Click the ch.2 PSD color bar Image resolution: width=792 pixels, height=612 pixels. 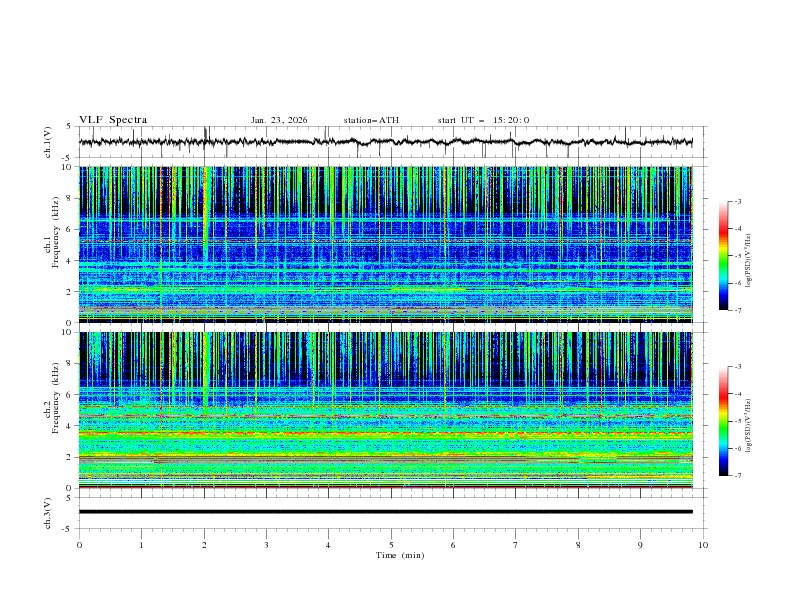723,421
